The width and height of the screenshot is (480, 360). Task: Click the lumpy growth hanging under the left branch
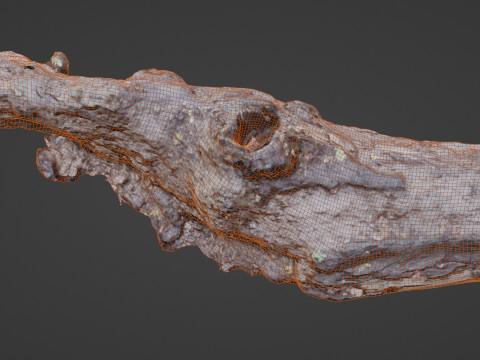click(60, 159)
